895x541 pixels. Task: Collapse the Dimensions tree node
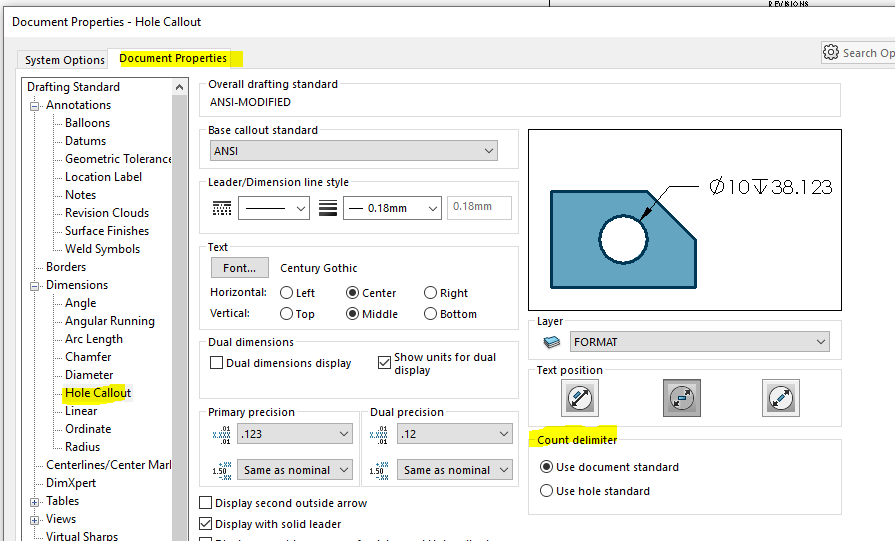tap(35, 286)
